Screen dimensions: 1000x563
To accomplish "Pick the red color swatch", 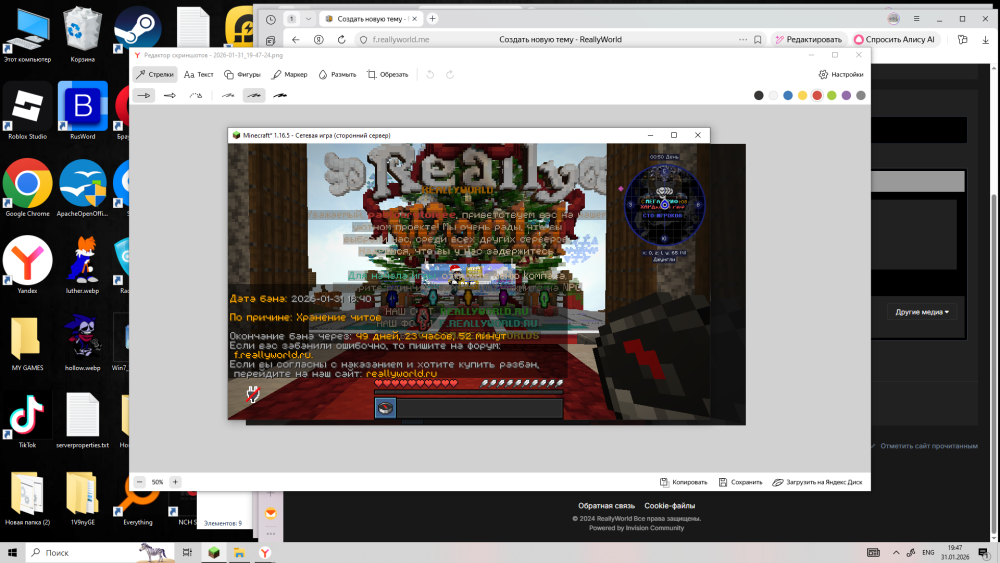I will pos(817,96).
